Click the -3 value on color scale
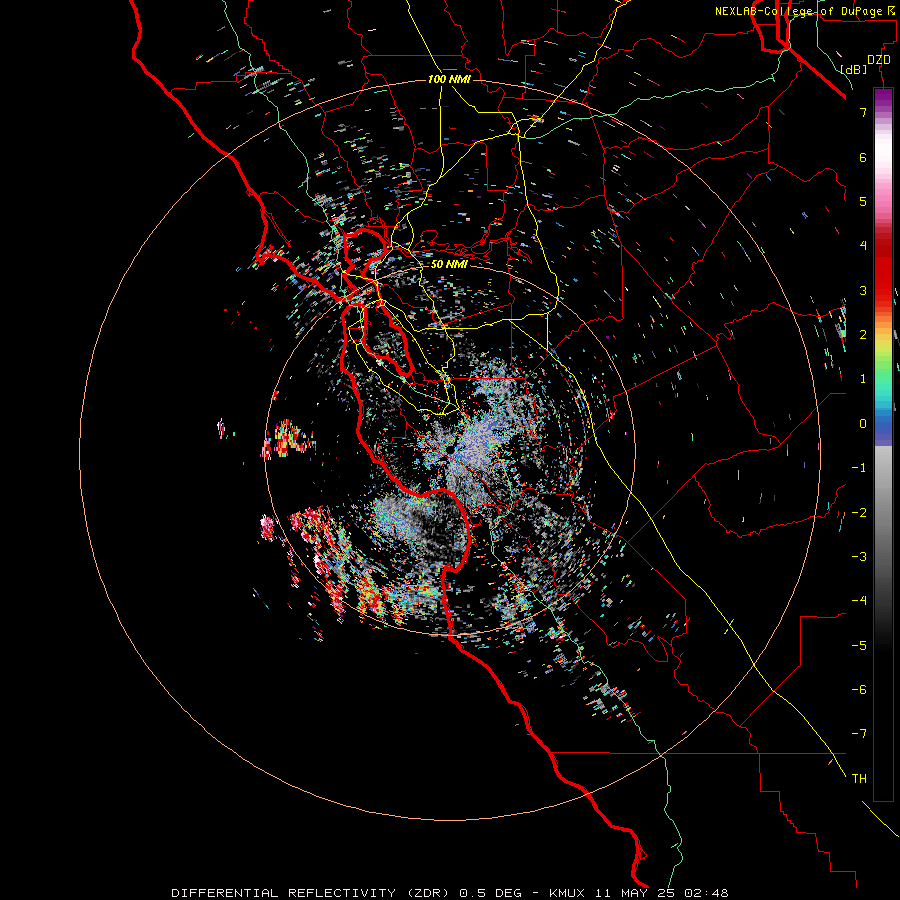The height and width of the screenshot is (900, 900). tap(859, 557)
